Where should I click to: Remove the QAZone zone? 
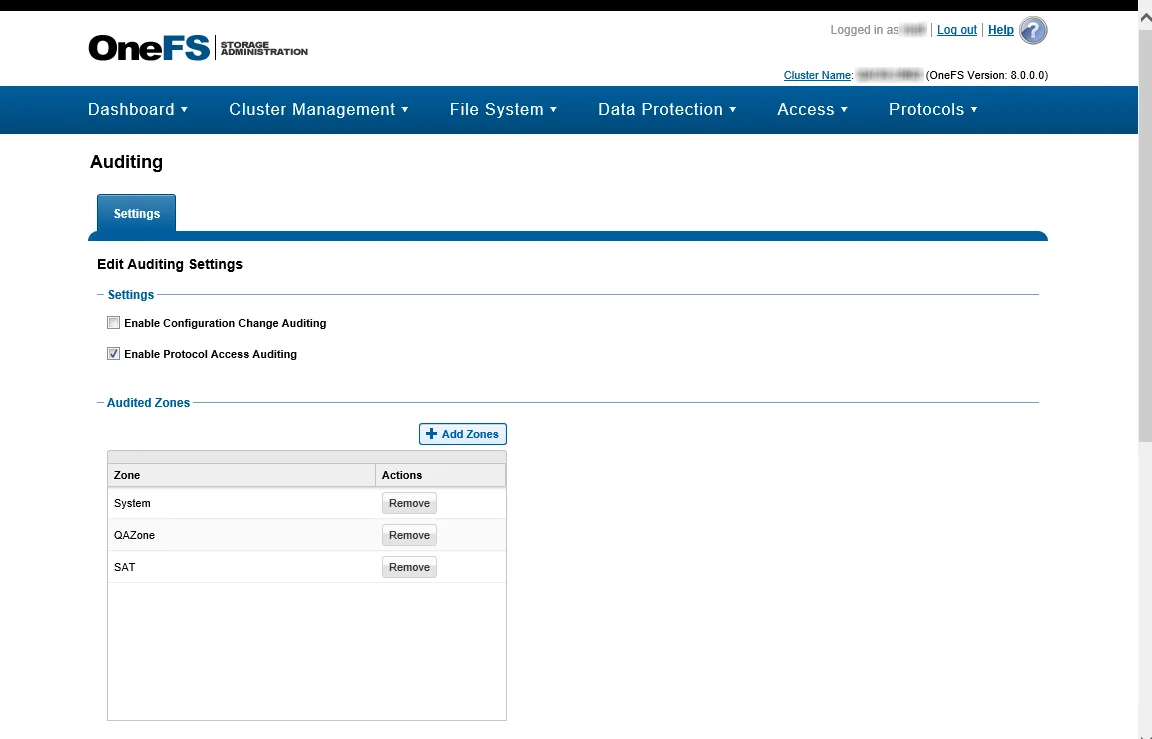click(409, 535)
